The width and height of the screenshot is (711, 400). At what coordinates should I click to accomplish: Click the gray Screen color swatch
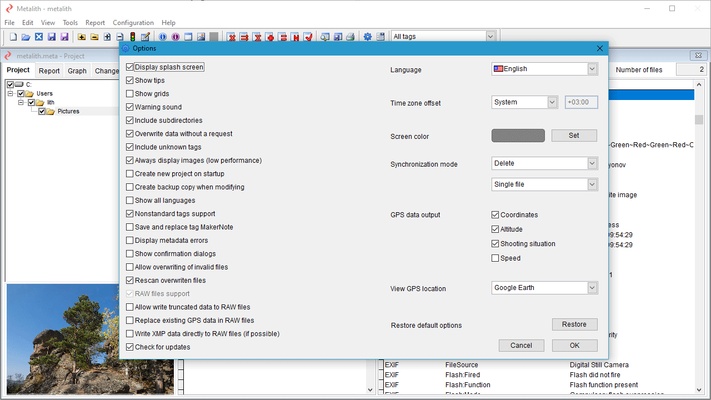click(x=518, y=136)
